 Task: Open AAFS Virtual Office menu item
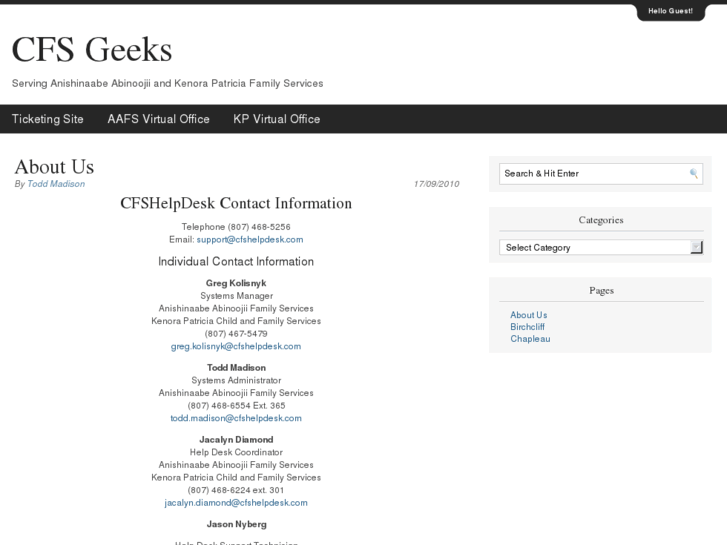(x=159, y=119)
